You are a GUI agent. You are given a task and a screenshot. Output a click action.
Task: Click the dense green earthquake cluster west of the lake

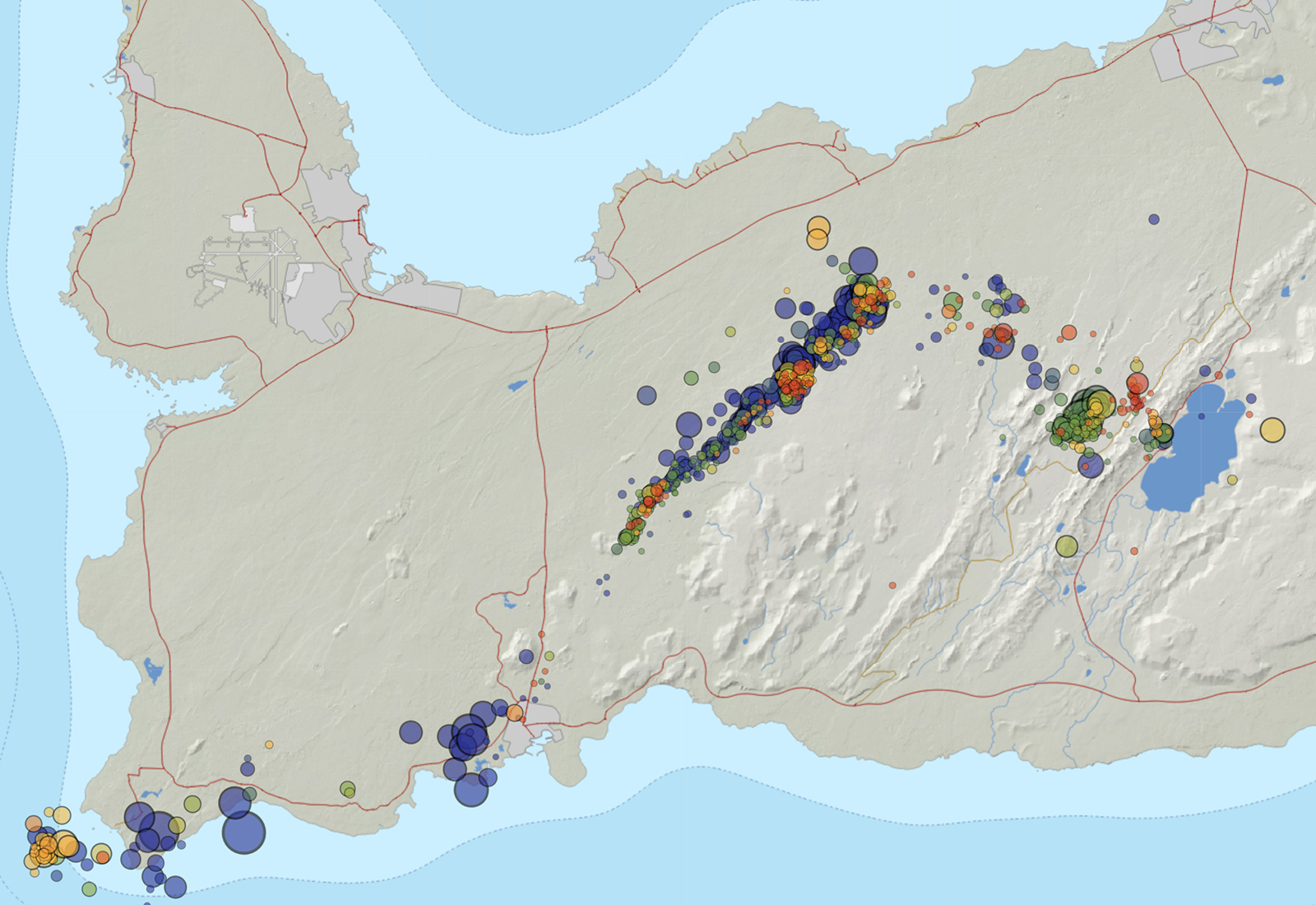(1082, 420)
